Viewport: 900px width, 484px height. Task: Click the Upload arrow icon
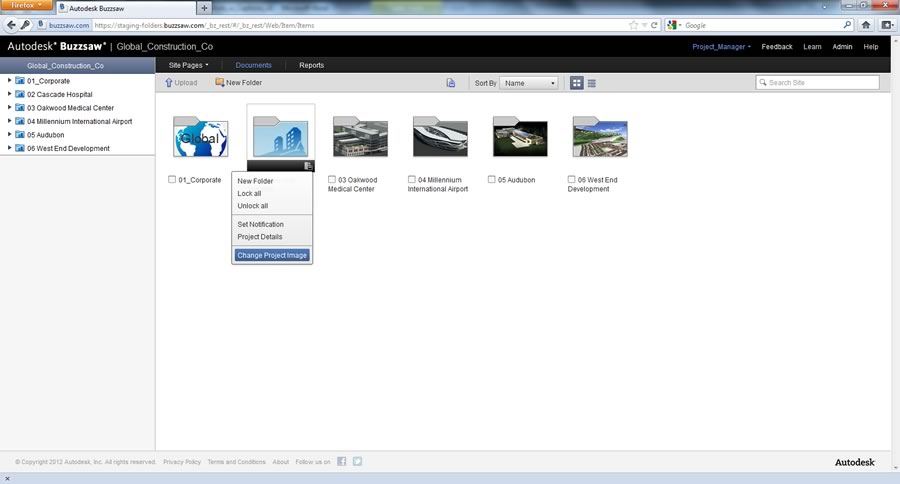(x=169, y=83)
